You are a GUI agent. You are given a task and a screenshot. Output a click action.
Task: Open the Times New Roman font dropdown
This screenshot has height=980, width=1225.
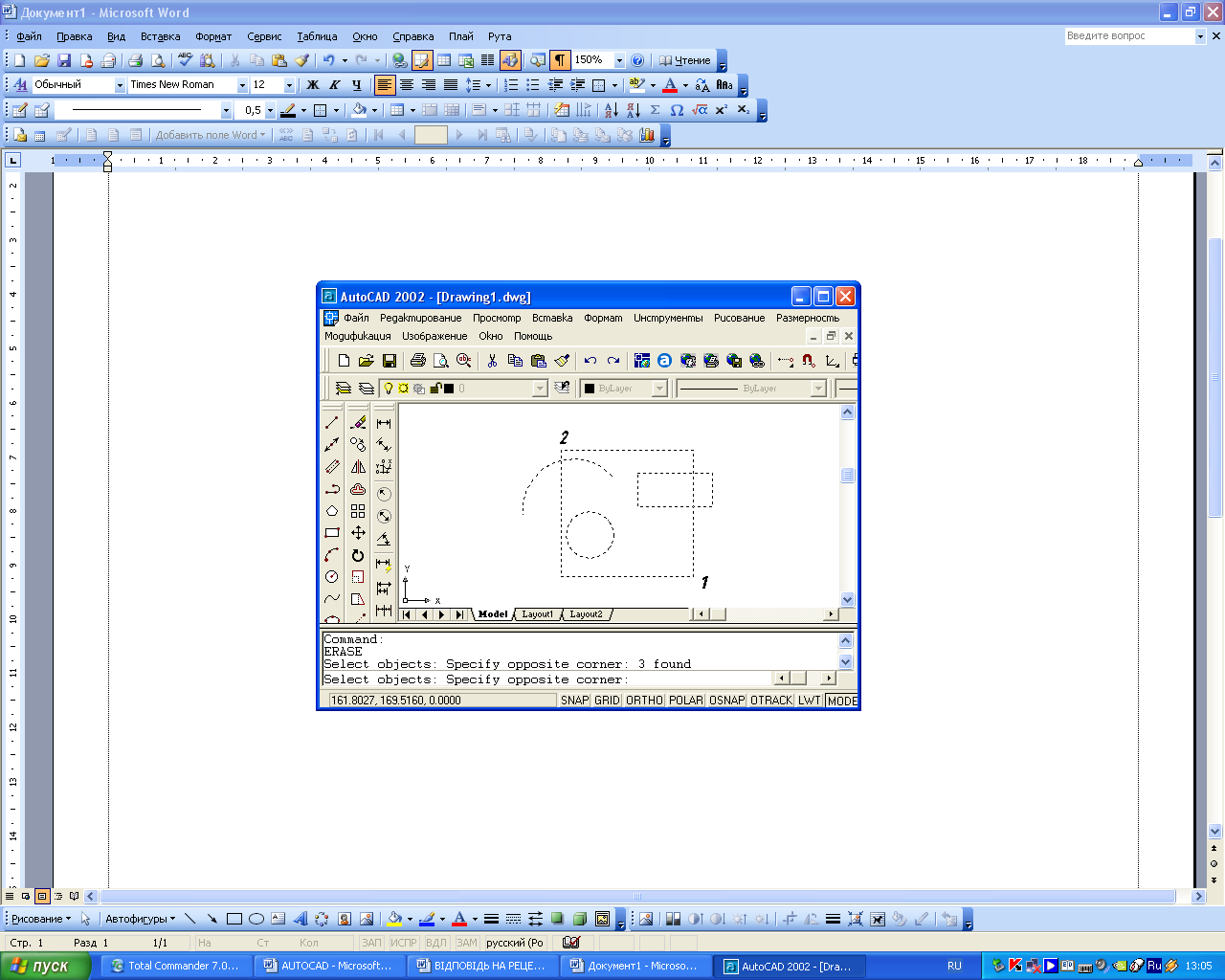click(242, 85)
